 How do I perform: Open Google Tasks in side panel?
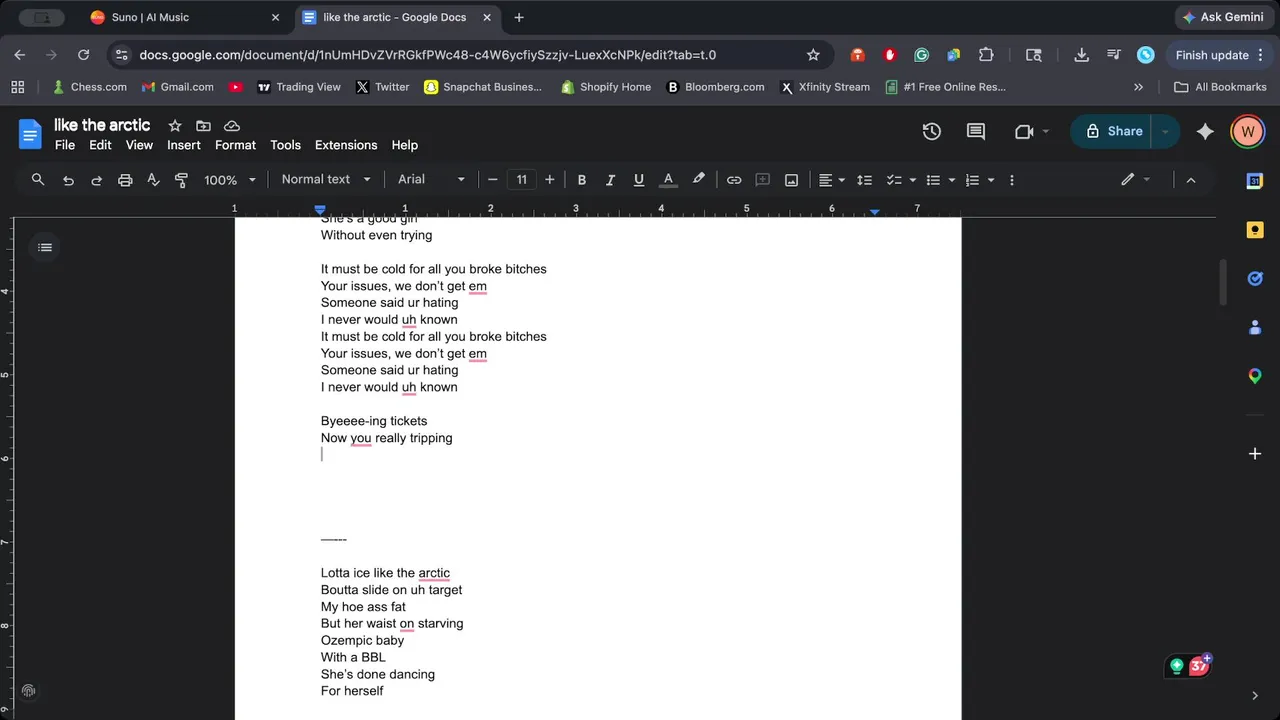[x=1255, y=278]
